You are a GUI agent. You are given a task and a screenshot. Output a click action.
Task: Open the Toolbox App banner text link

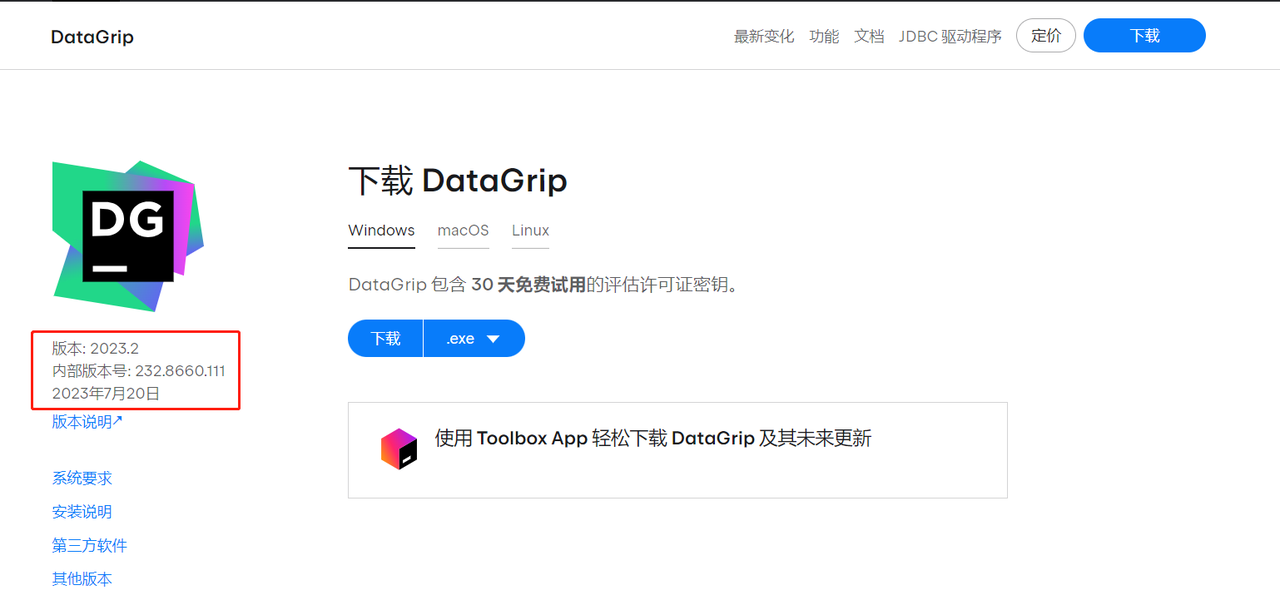pyautogui.click(x=653, y=438)
